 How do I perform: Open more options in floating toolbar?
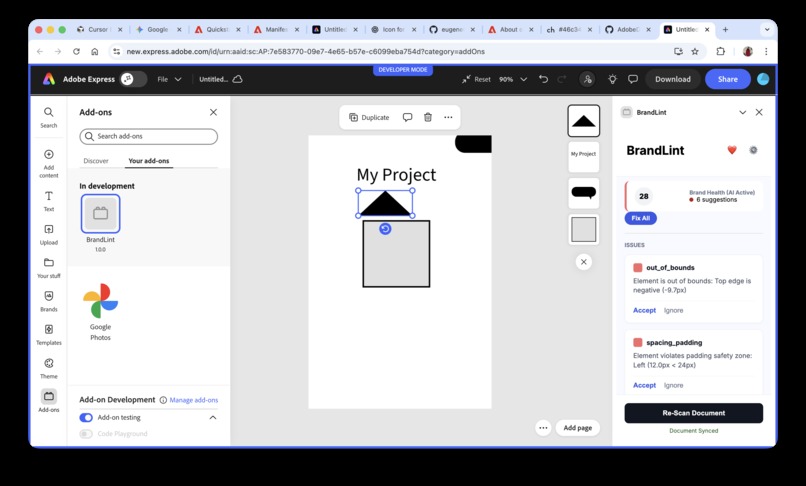click(x=448, y=117)
